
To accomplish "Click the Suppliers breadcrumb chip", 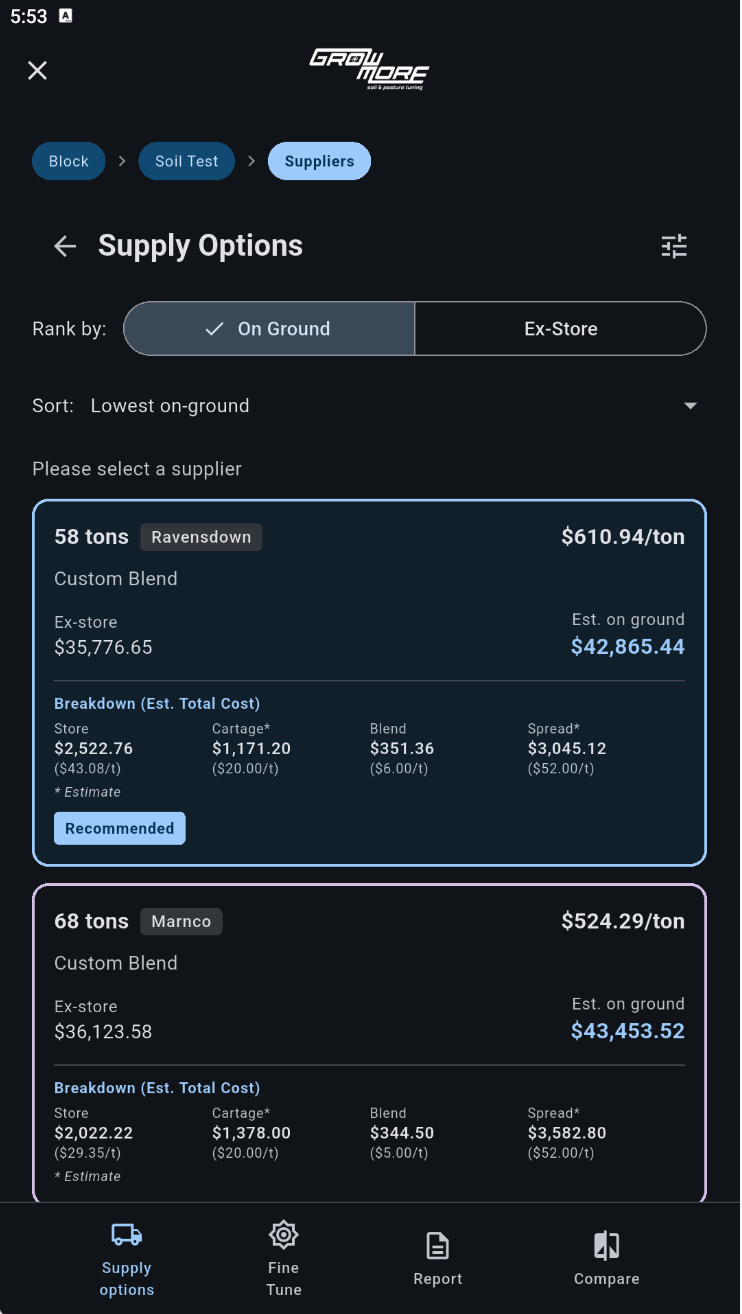I will pos(319,160).
